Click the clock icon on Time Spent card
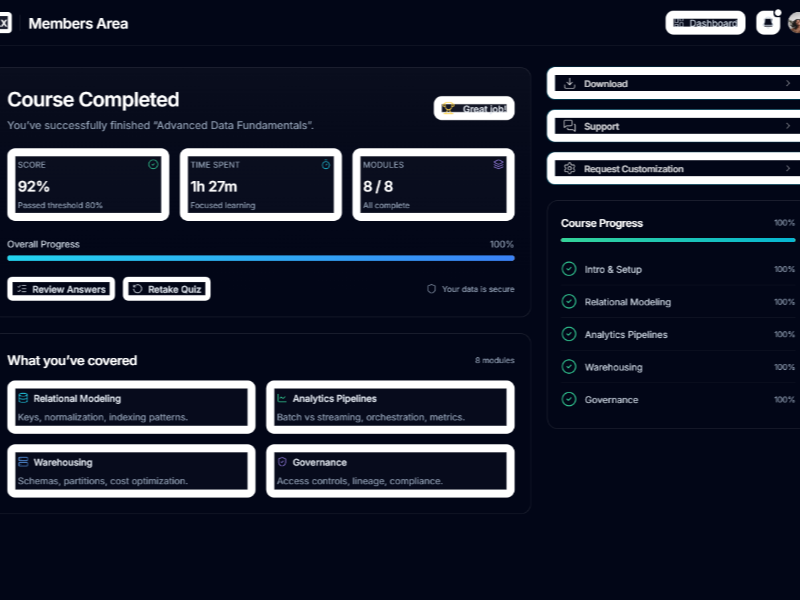 [x=326, y=164]
